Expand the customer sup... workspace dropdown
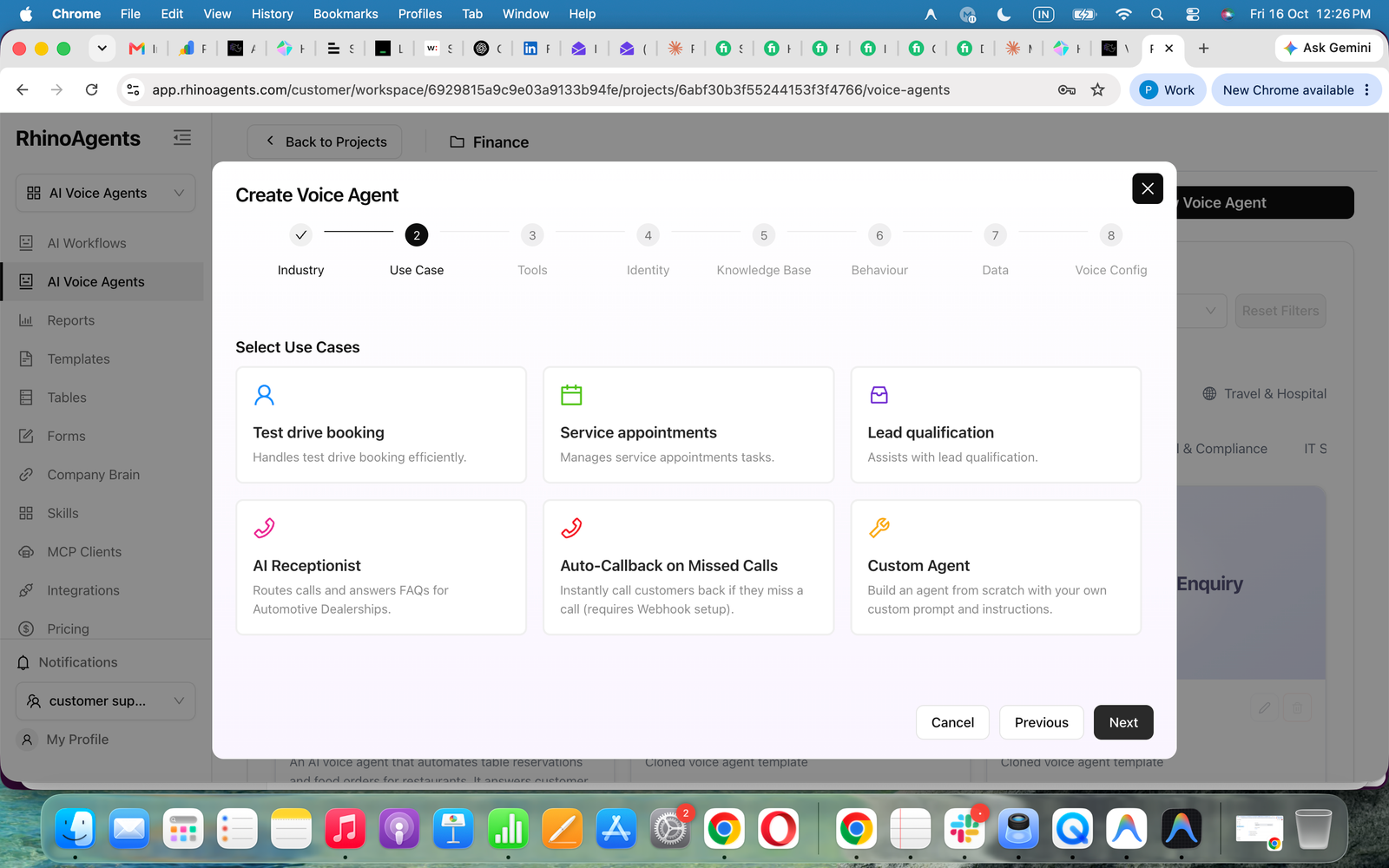Screen dimensions: 1389x868 [x=105, y=700]
